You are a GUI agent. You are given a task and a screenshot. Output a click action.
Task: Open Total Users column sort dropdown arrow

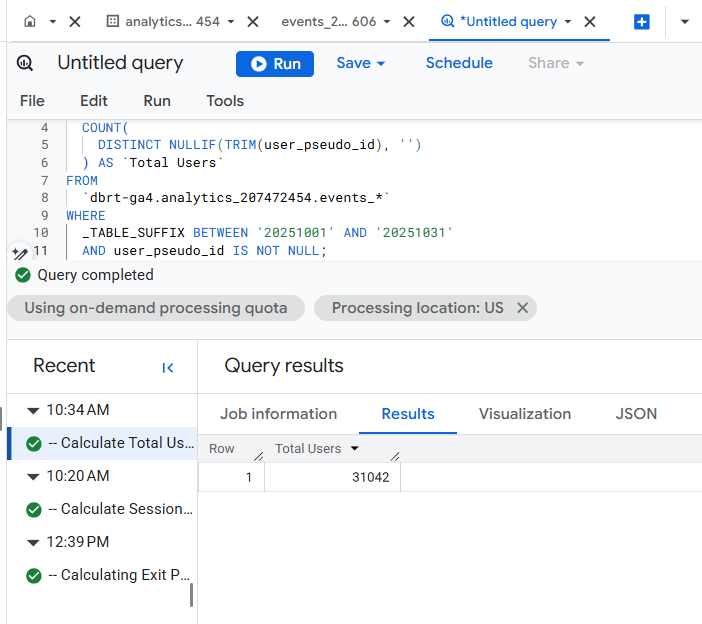(355, 448)
